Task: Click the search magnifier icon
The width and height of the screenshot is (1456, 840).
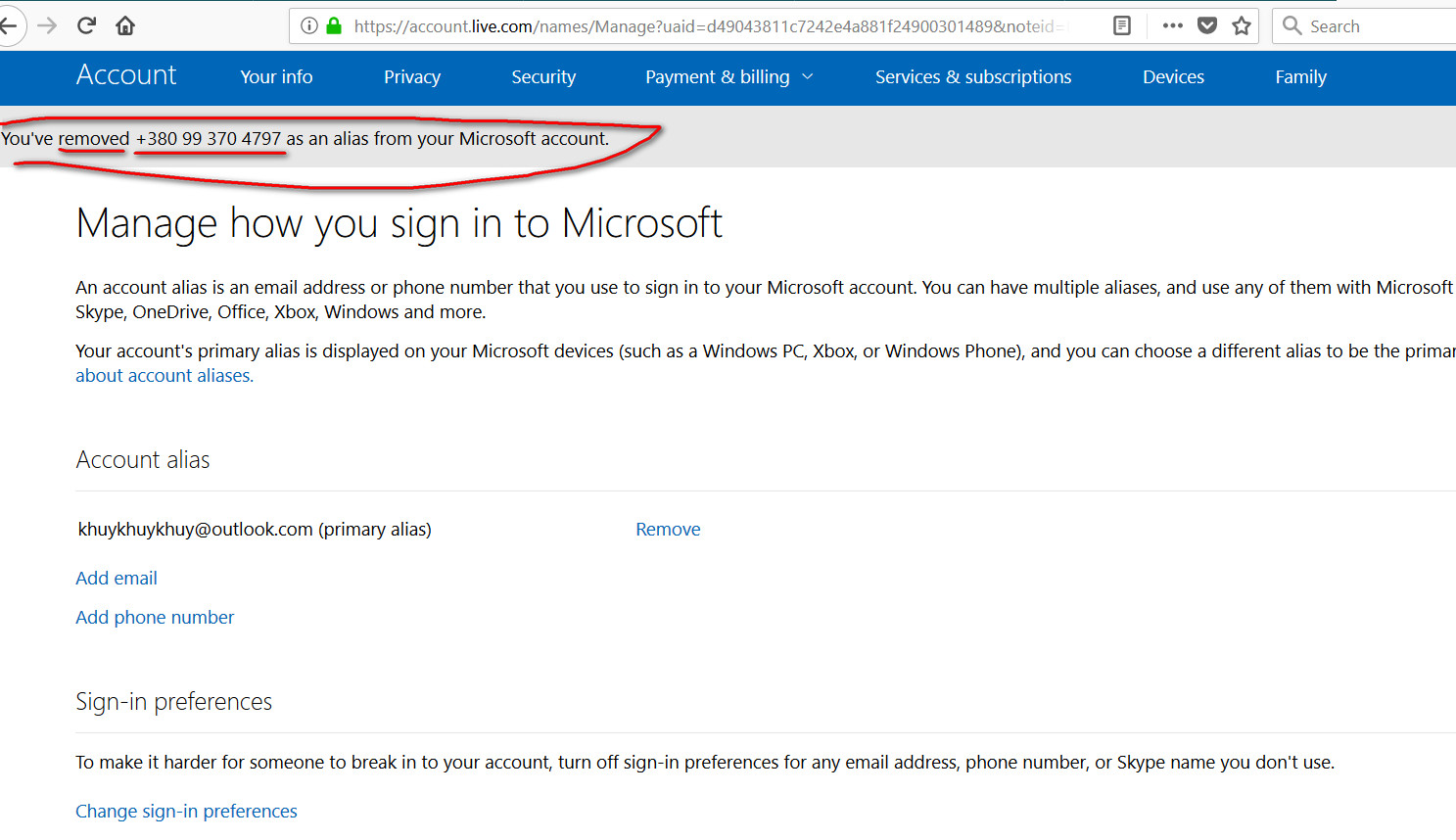Action: click(1292, 25)
